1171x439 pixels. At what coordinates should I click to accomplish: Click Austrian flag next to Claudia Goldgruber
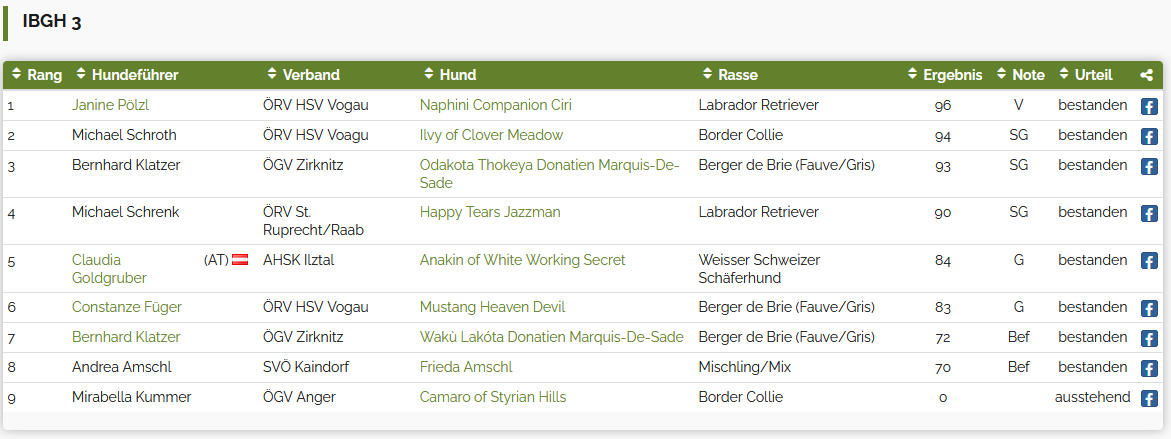click(x=240, y=260)
